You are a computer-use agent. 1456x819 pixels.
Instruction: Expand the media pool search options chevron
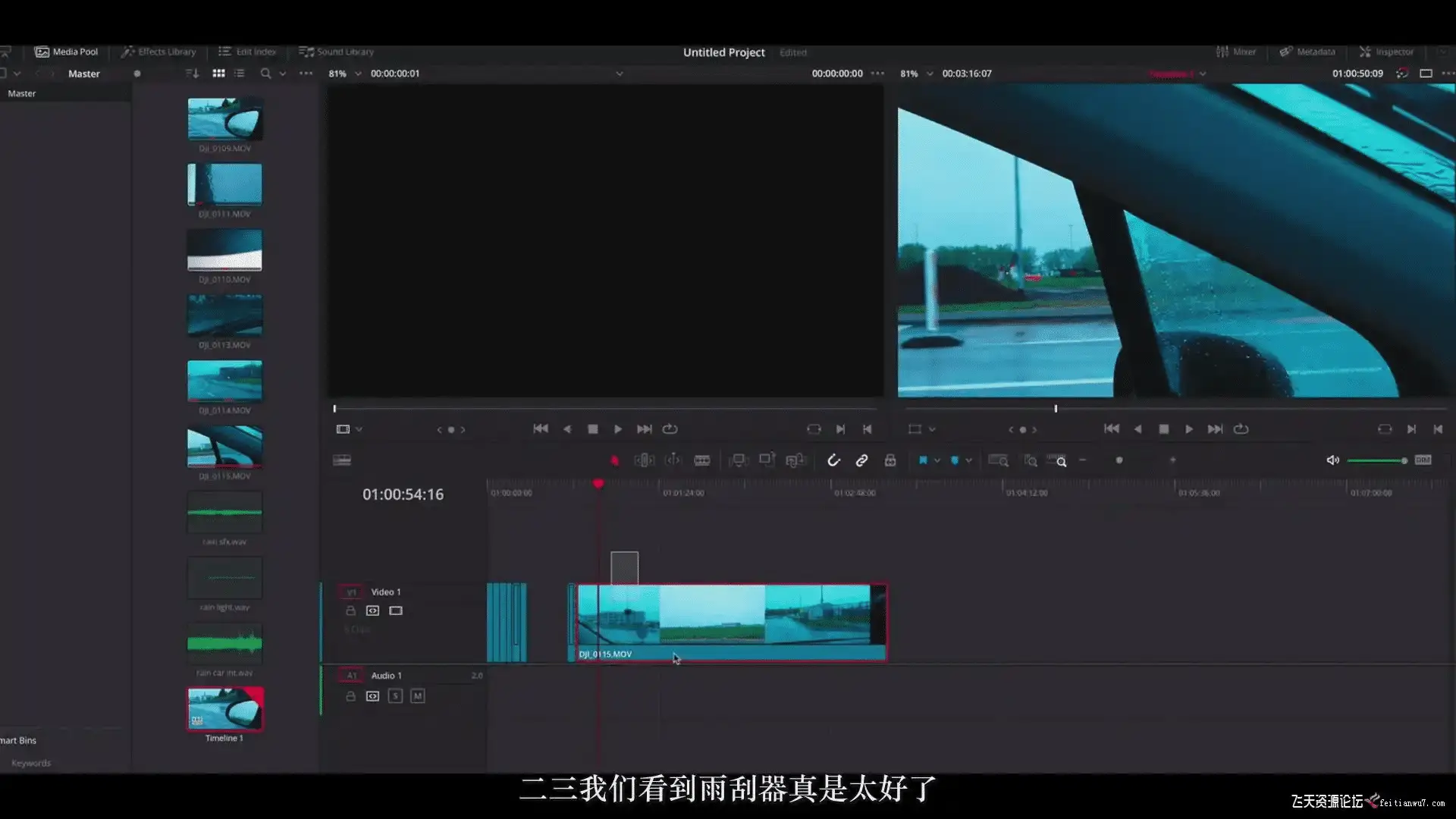click(283, 74)
